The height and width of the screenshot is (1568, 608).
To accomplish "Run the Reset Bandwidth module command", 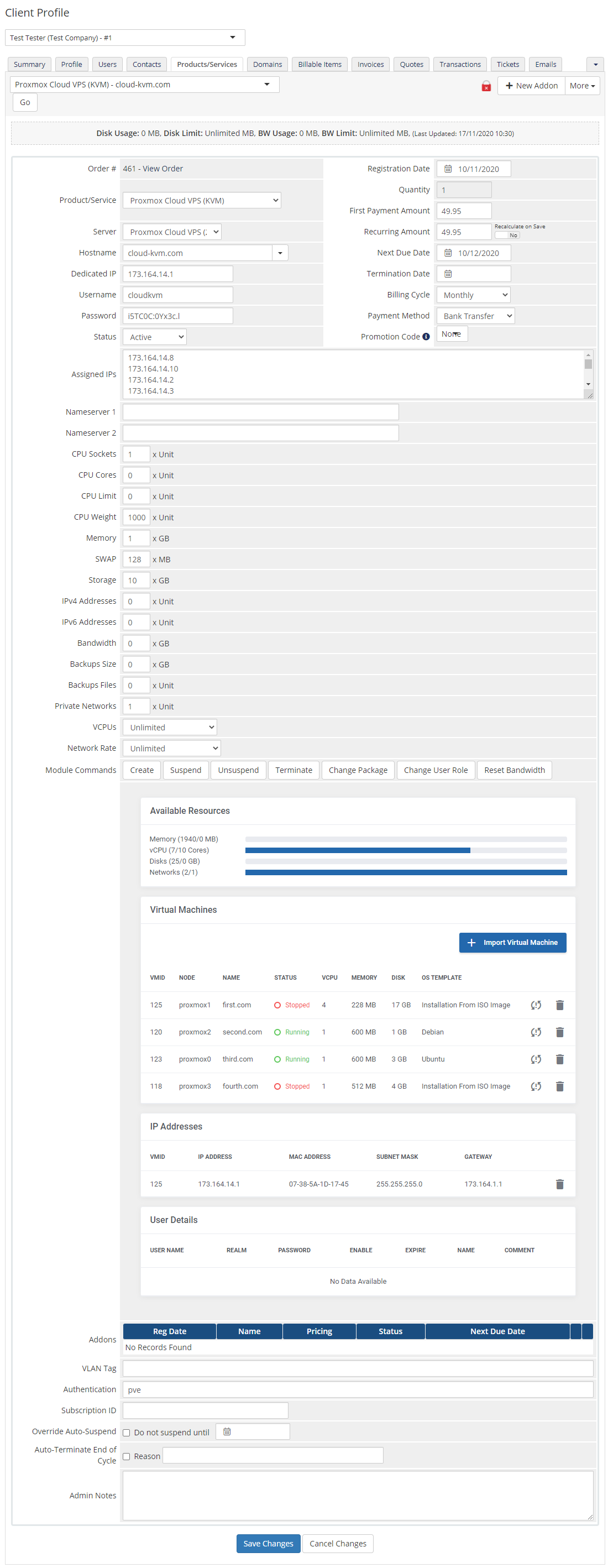I will click(x=514, y=770).
